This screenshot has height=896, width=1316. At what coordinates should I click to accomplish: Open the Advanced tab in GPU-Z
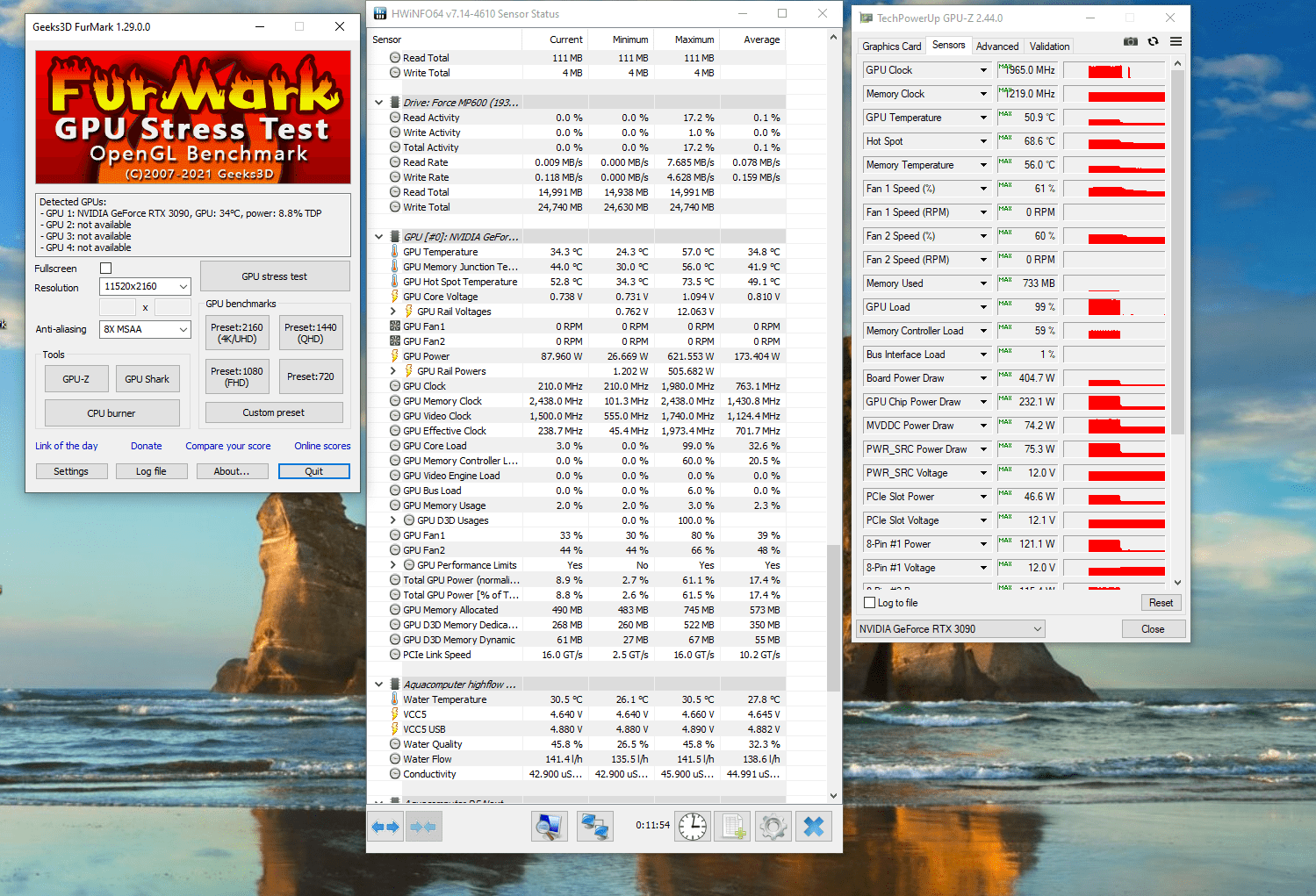pos(997,47)
